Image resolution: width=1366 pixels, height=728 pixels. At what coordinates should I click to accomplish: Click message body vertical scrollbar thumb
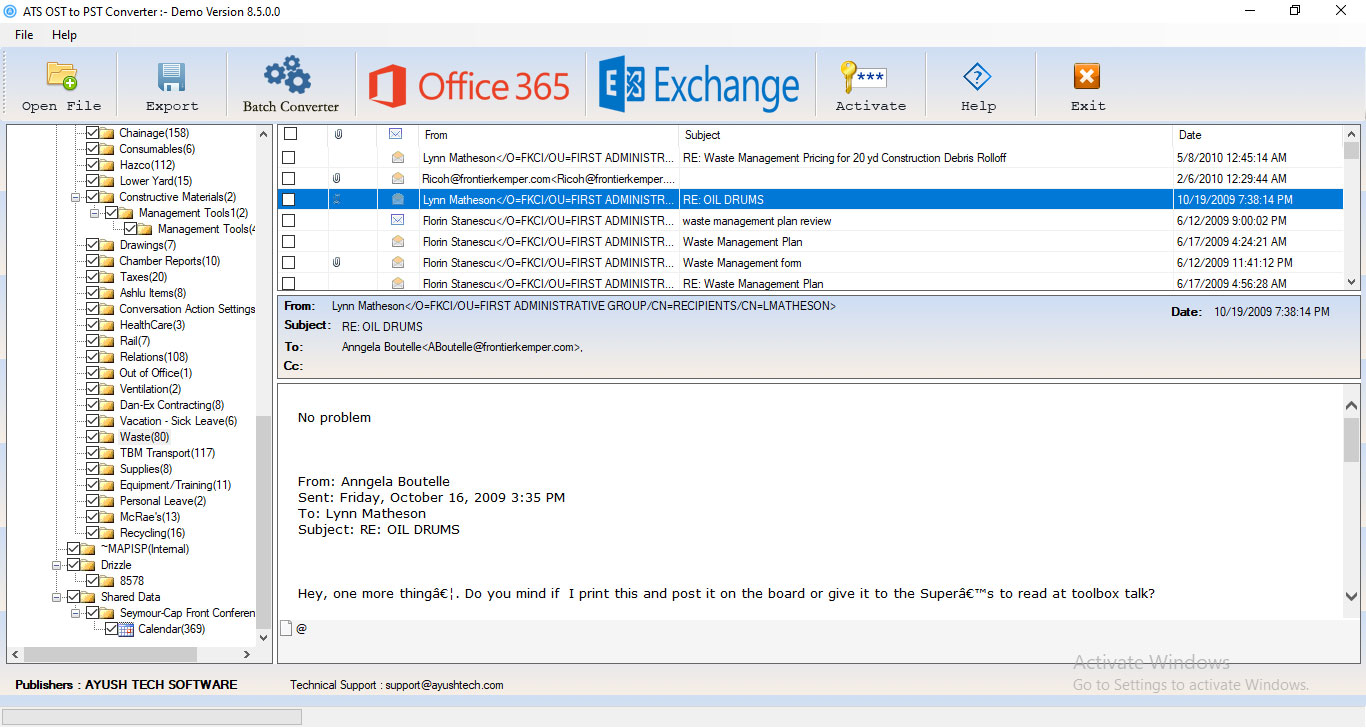tap(1351, 440)
